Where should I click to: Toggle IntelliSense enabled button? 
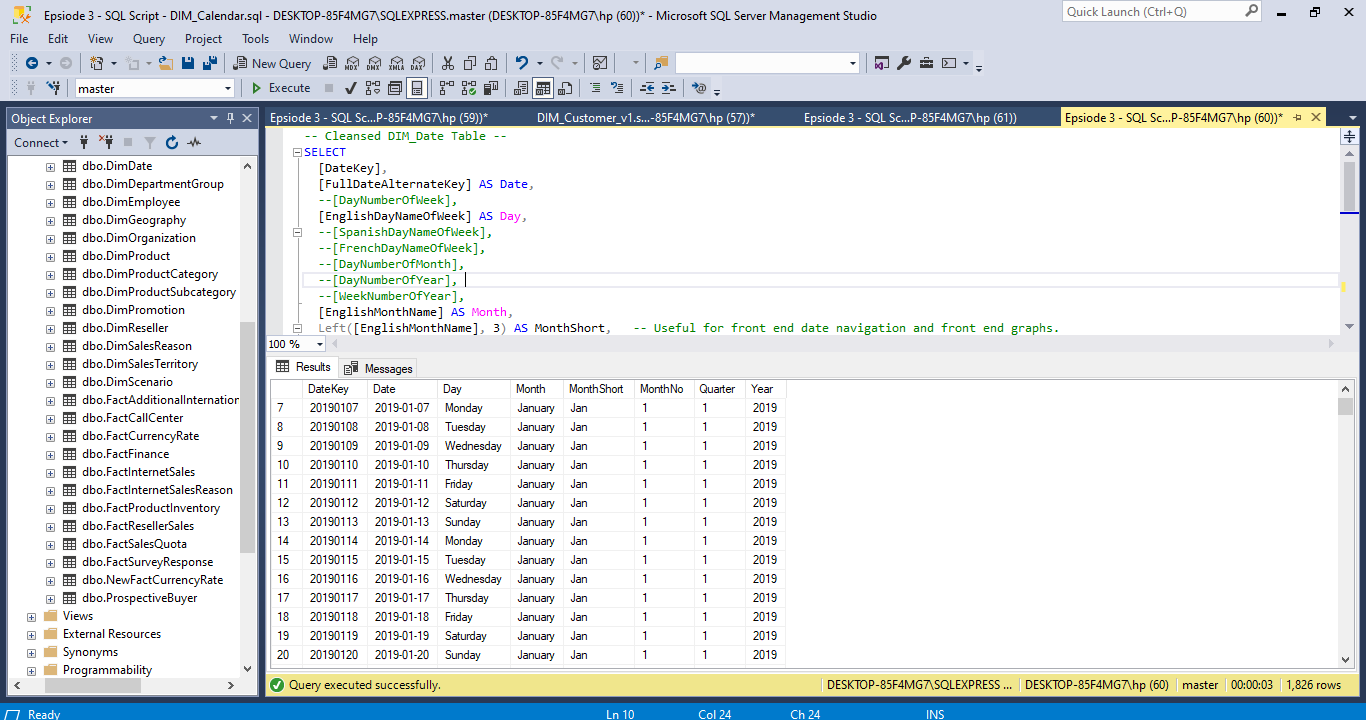click(x=417, y=88)
